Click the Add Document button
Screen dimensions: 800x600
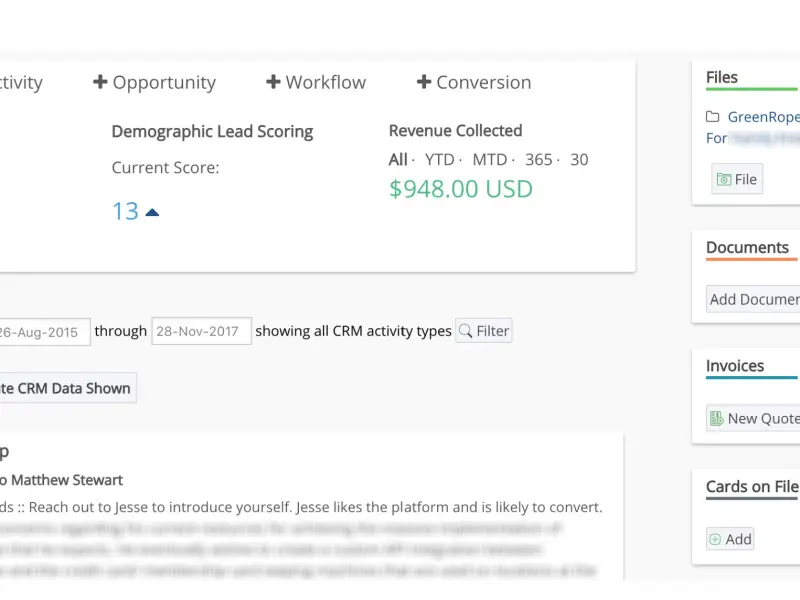753,299
